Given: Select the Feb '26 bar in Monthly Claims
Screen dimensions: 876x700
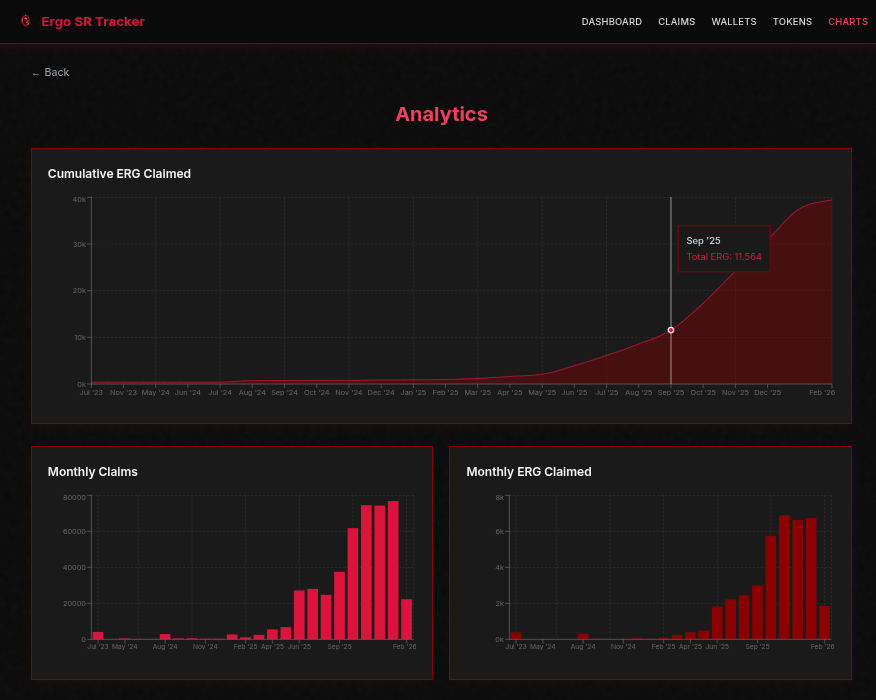Looking at the screenshot, I should (x=406, y=619).
